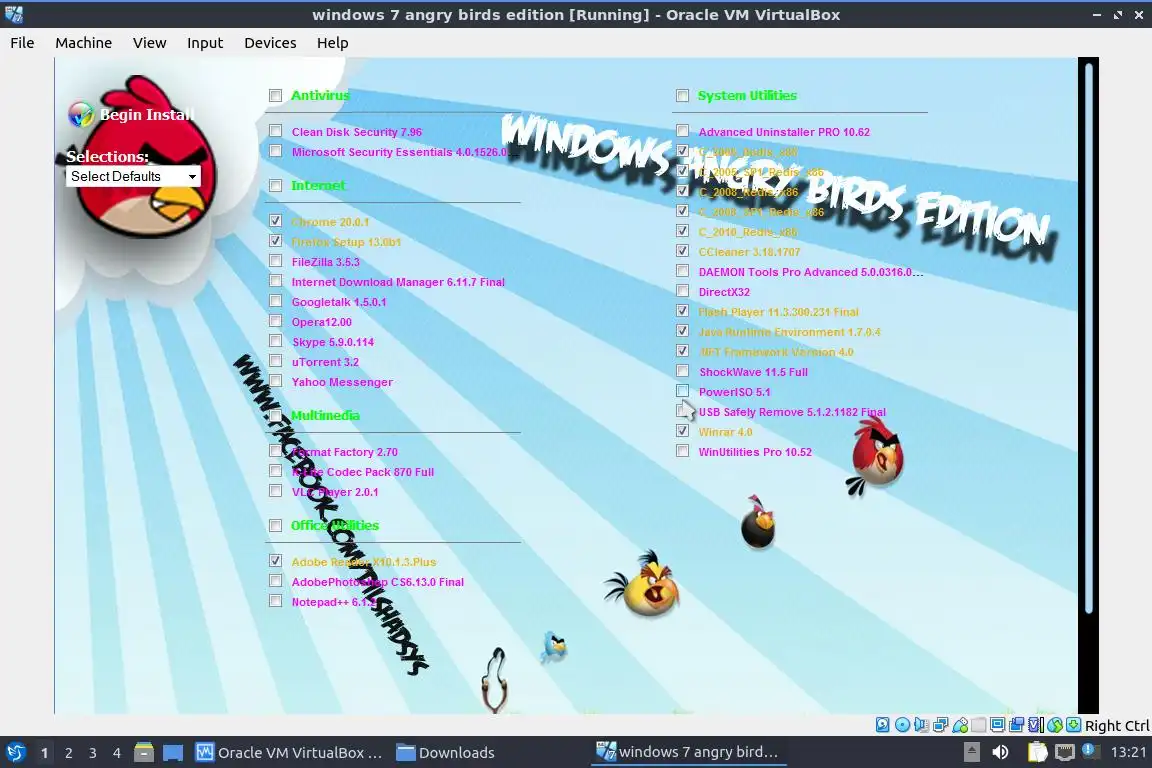This screenshot has width=1152, height=768.
Task: Toggle the System Utilities category checkbox
Action: [683, 96]
